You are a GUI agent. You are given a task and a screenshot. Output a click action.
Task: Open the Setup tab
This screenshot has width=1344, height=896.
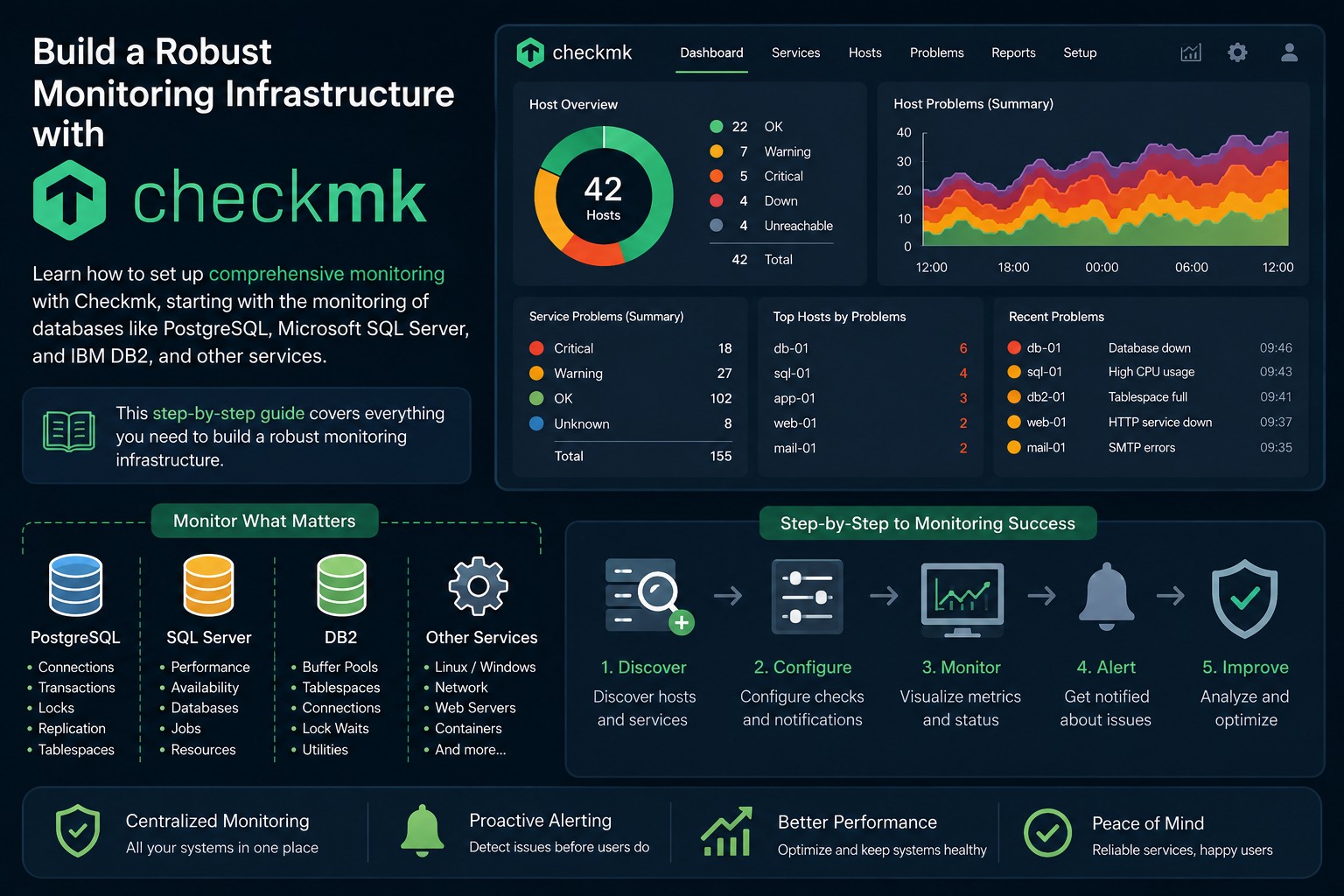point(1080,52)
